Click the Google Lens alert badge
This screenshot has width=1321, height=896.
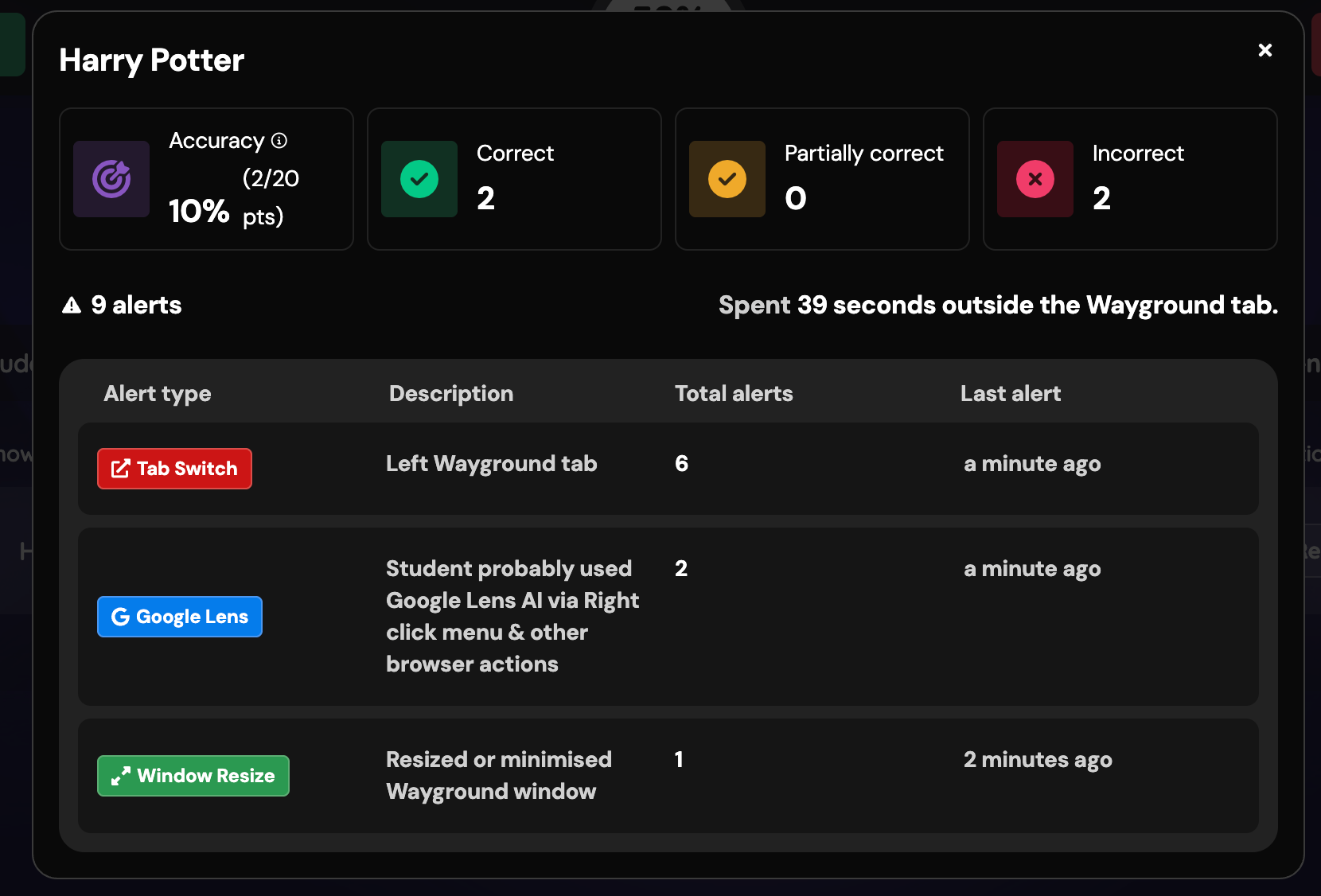[180, 617]
